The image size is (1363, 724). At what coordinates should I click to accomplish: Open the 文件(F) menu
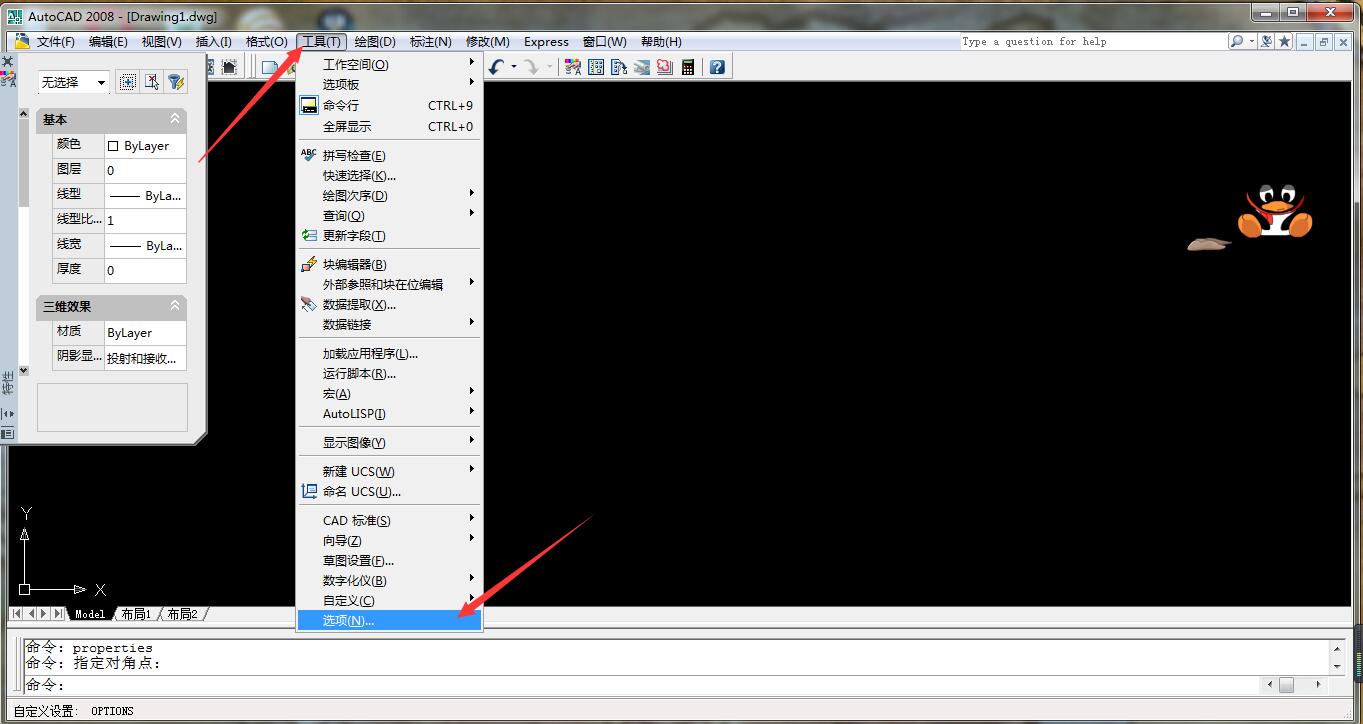55,42
